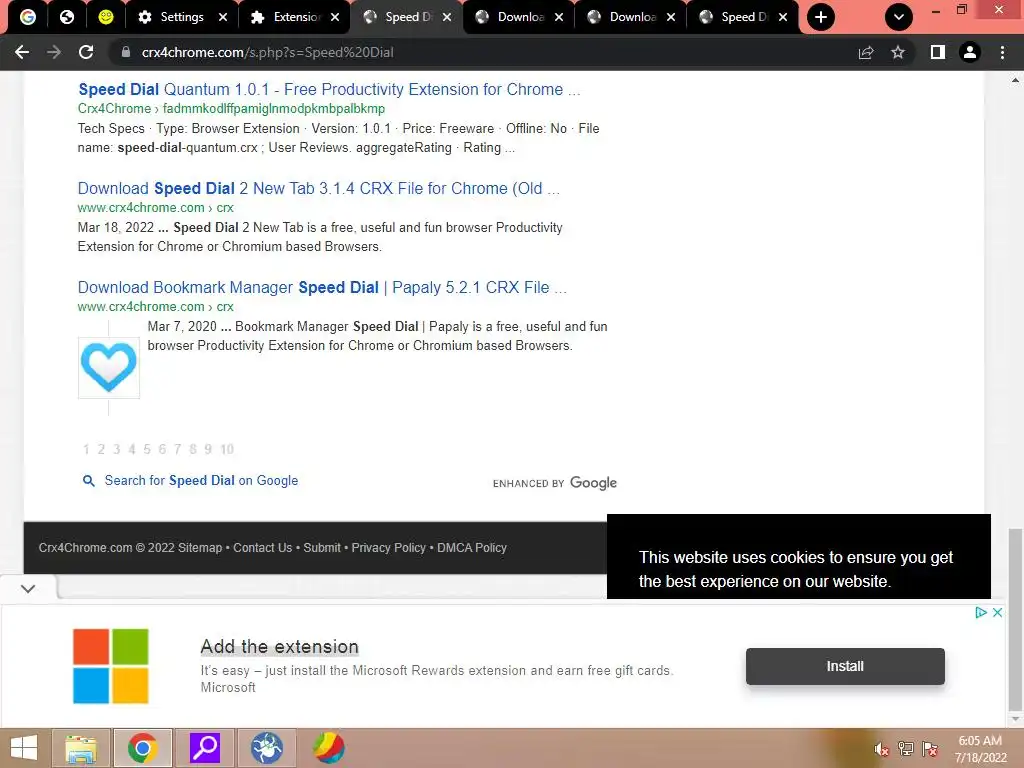Click the www.crx4chrome.com › crx URL under Speed Dial 2
1024x768 pixels.
[155, 208]
